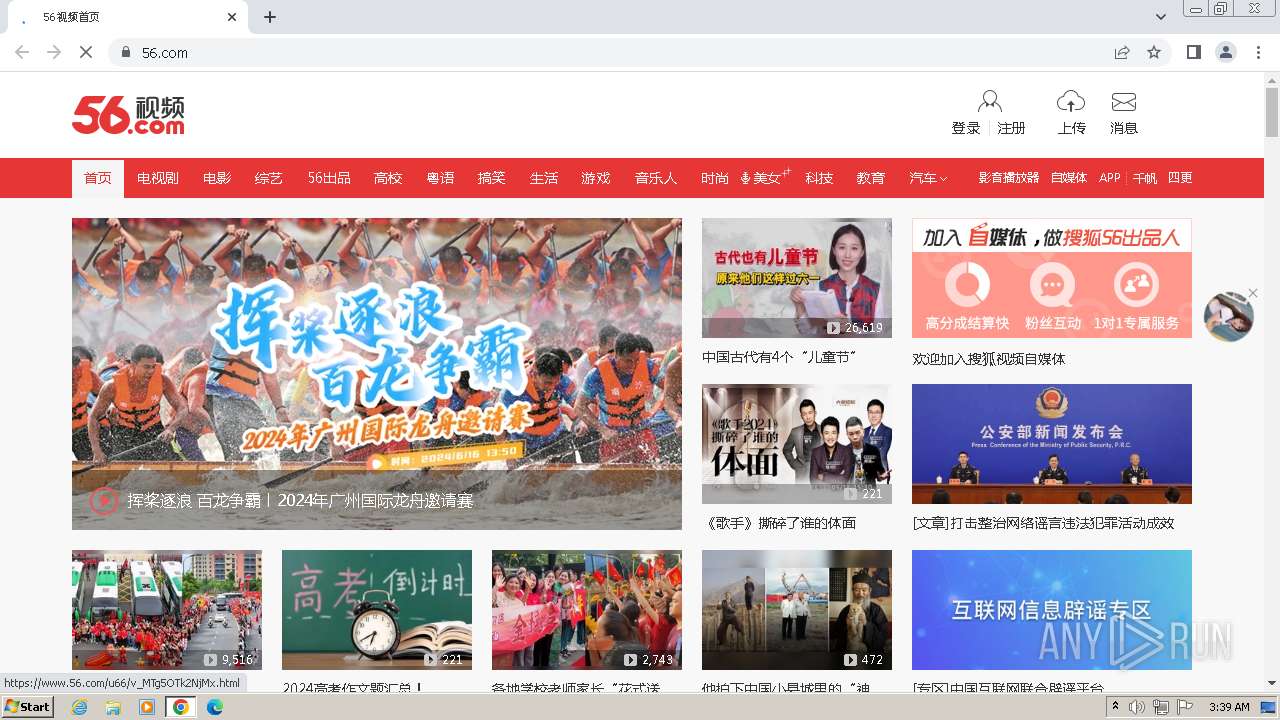Expand the tab search chevron

pos(1161,17)
